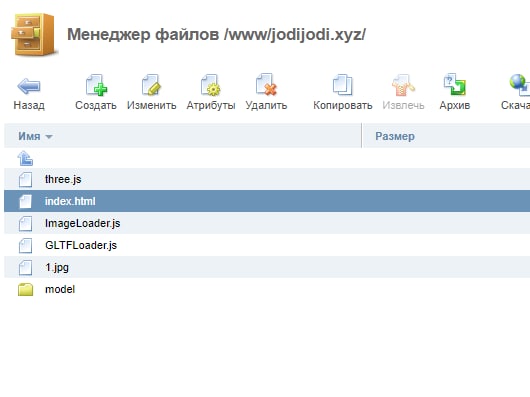The width and height of the screenshot is (530, 397).
Task: Sort by the Размер column header
Action: tap(395, 136)
